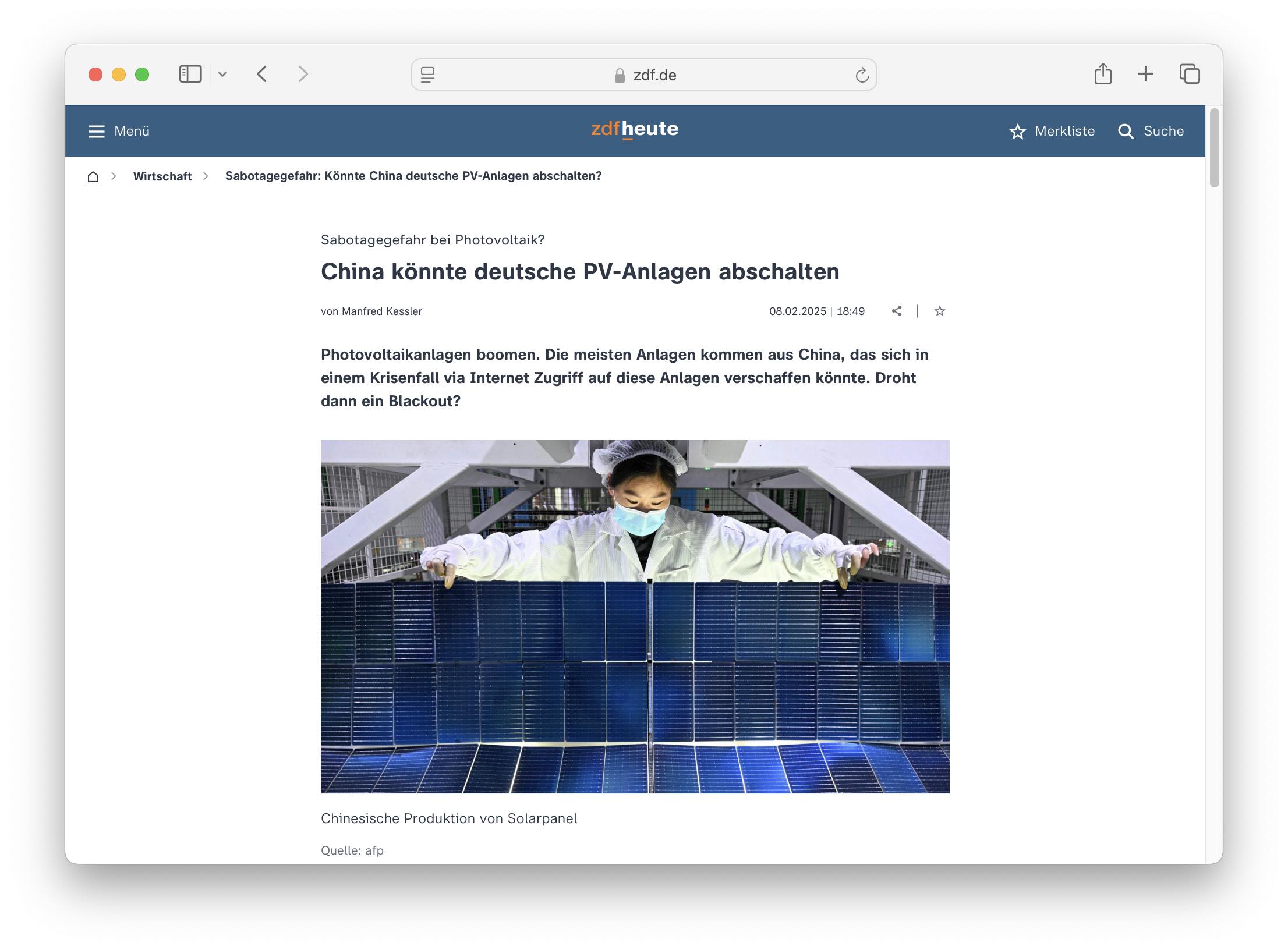Click the page vertical scrollbar
This screenshot has height=950, width=1288.
coord(1214,148)
